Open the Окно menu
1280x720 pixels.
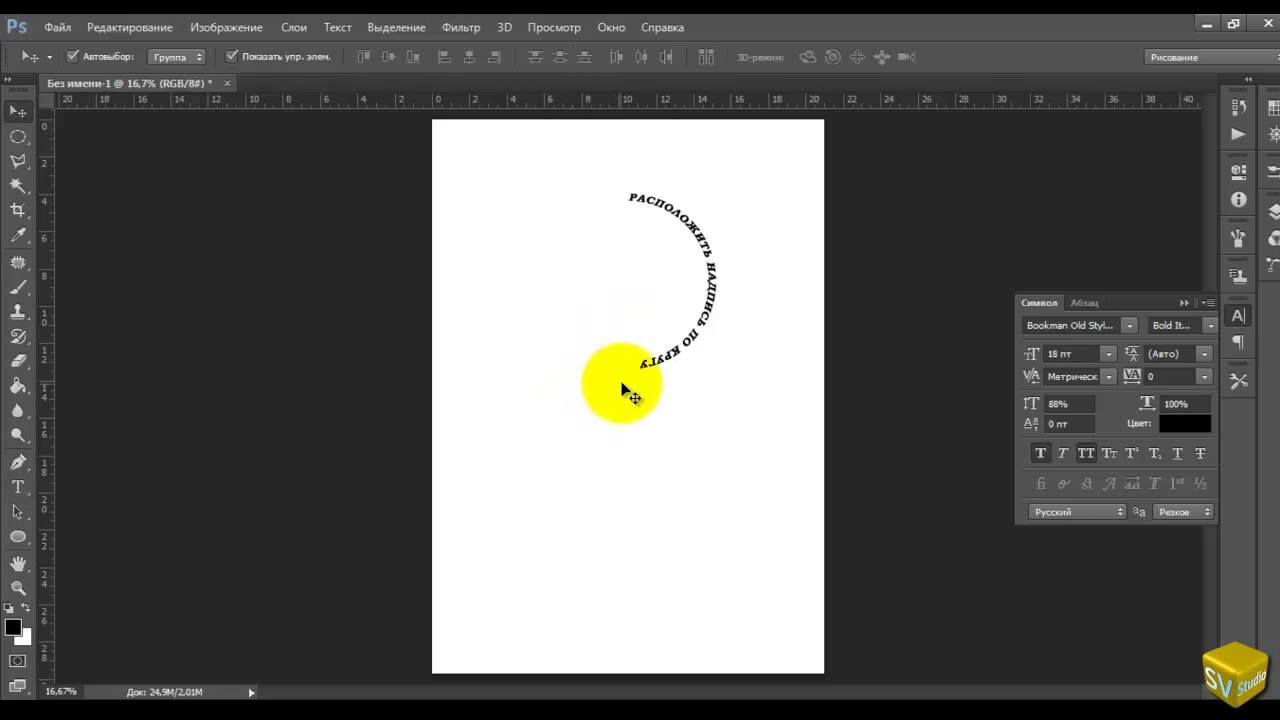[x=611, y=27]
